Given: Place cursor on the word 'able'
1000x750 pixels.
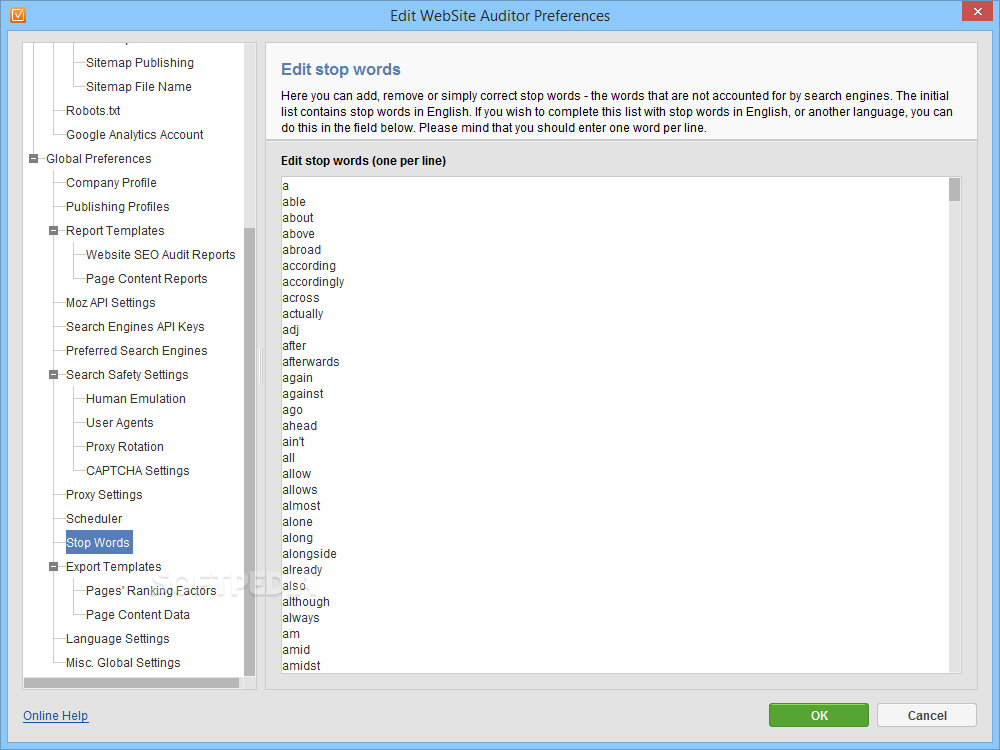Looking at the screenshot, I should [x=294, y=202].
